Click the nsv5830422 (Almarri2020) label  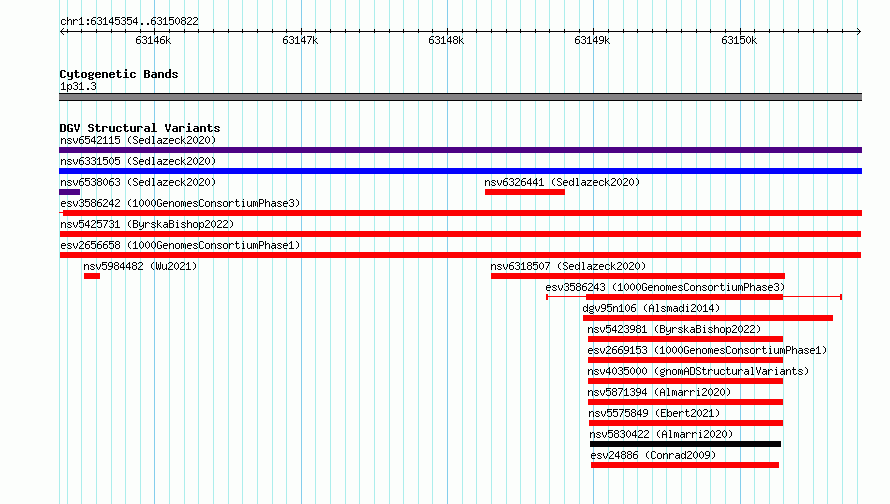point(661,434)
